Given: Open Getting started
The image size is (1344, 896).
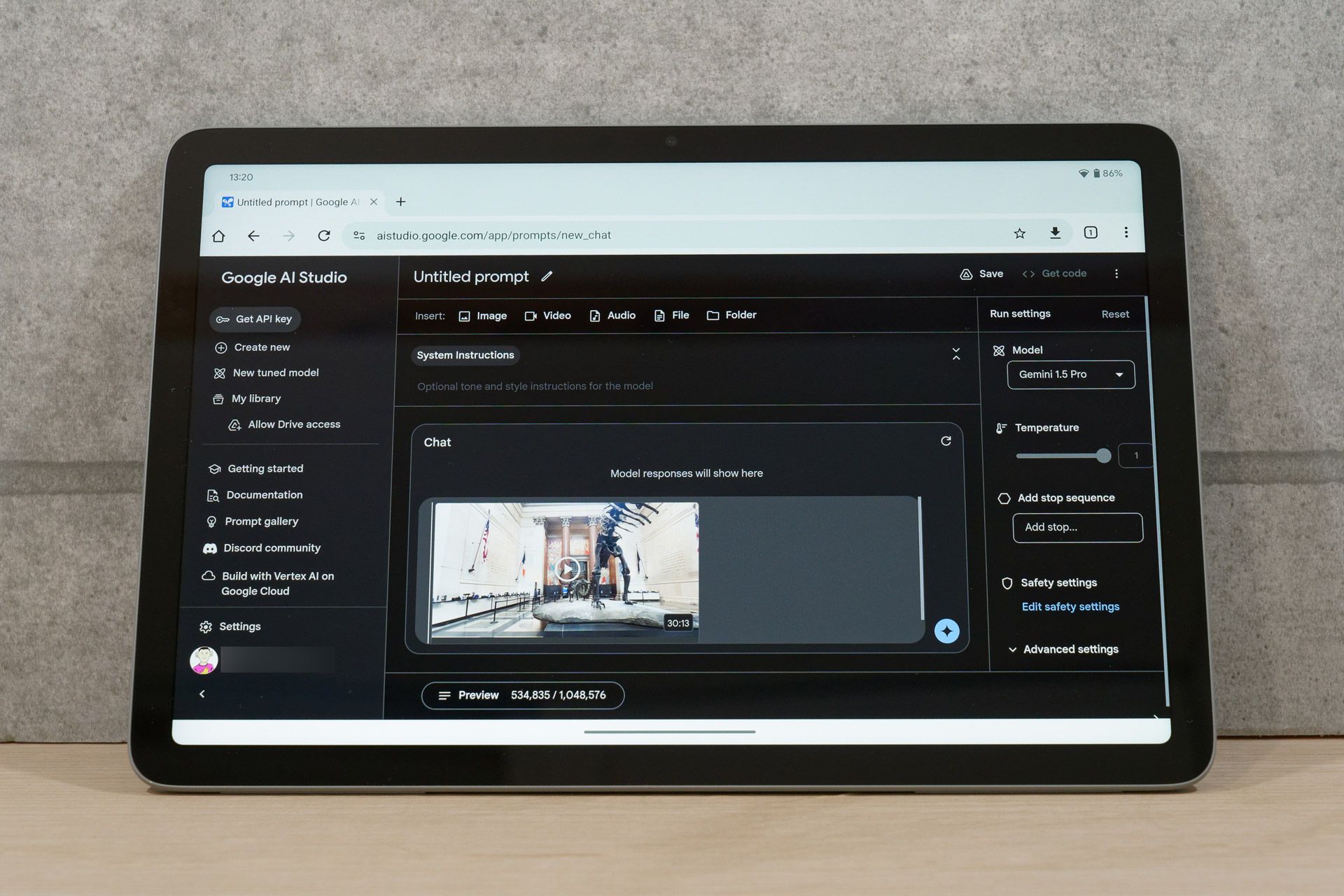Looking at the screenshot, I should pyautogui.click(x=256, y=469).
